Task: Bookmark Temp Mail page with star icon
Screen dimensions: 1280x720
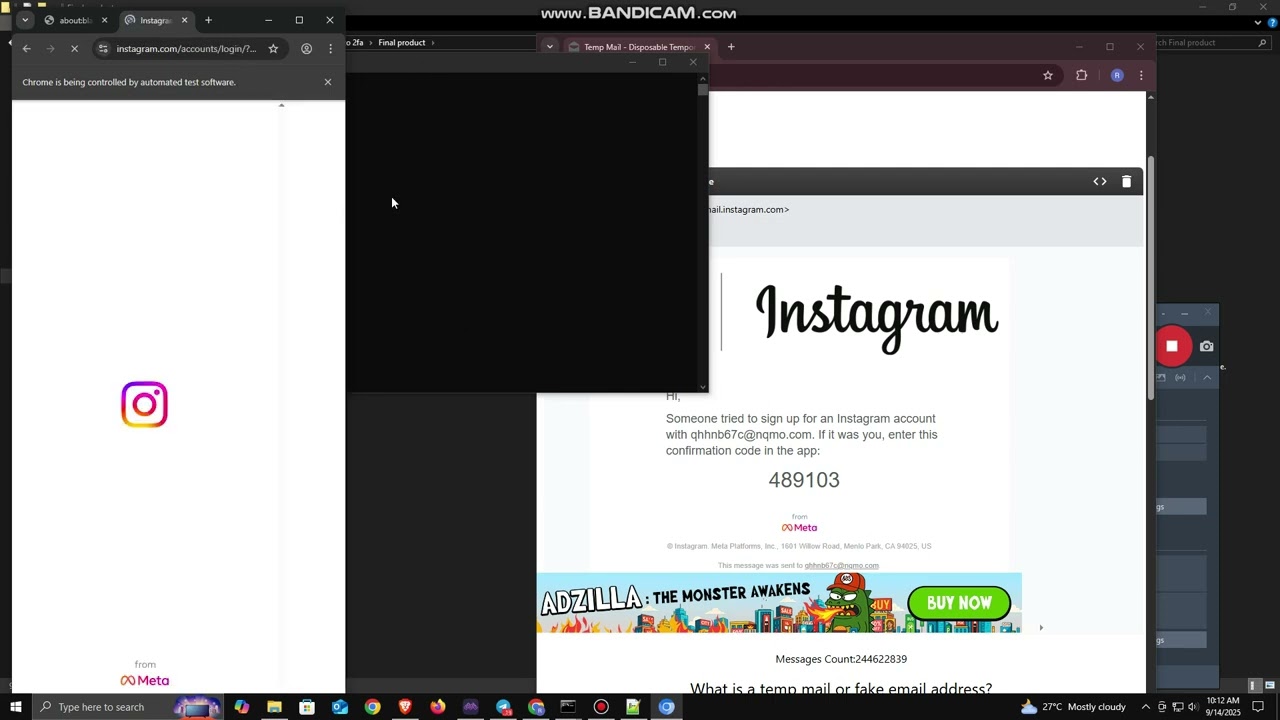Action: click(1048, 75)
